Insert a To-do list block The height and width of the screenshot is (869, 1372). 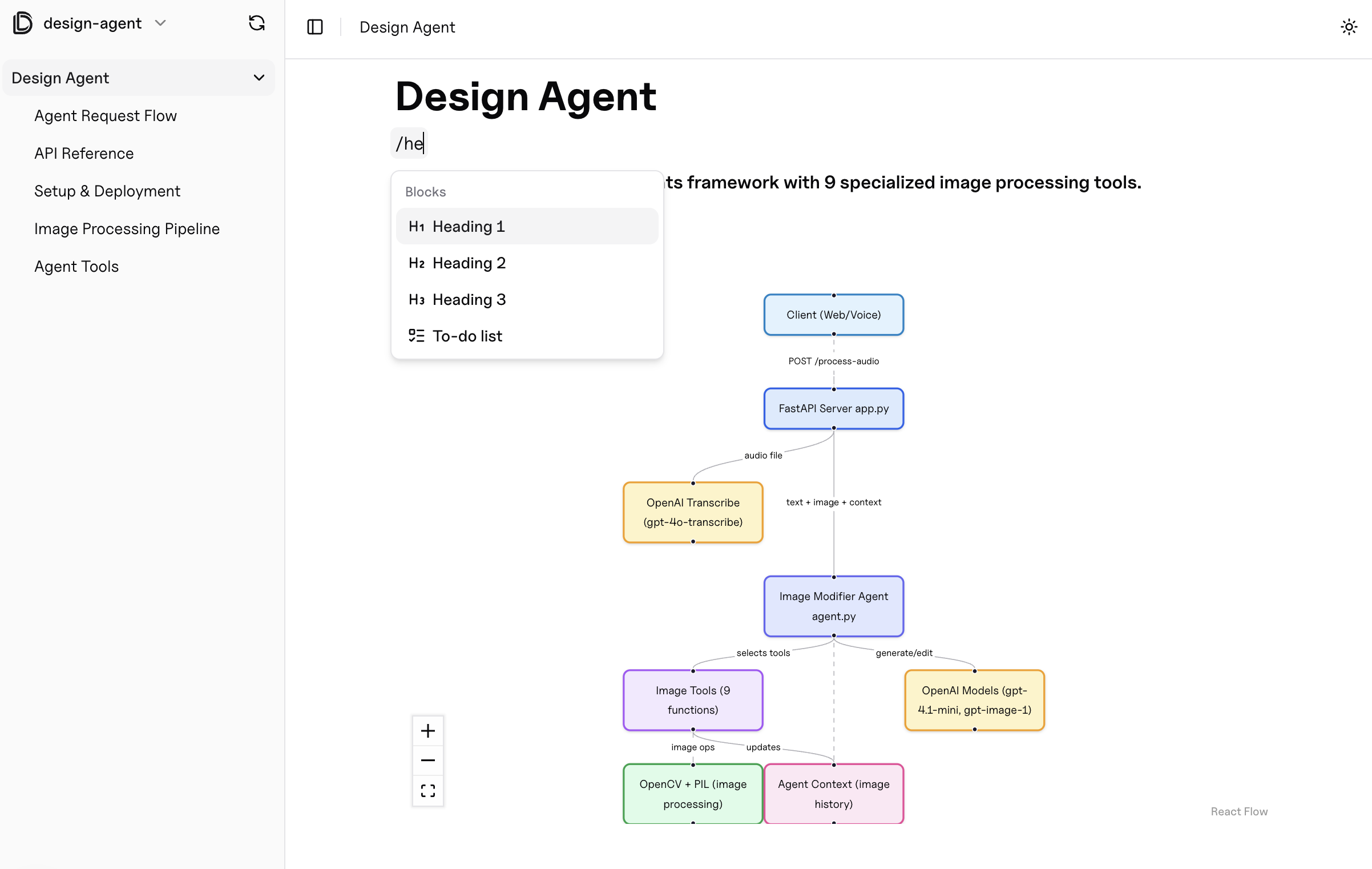point(527,336)
